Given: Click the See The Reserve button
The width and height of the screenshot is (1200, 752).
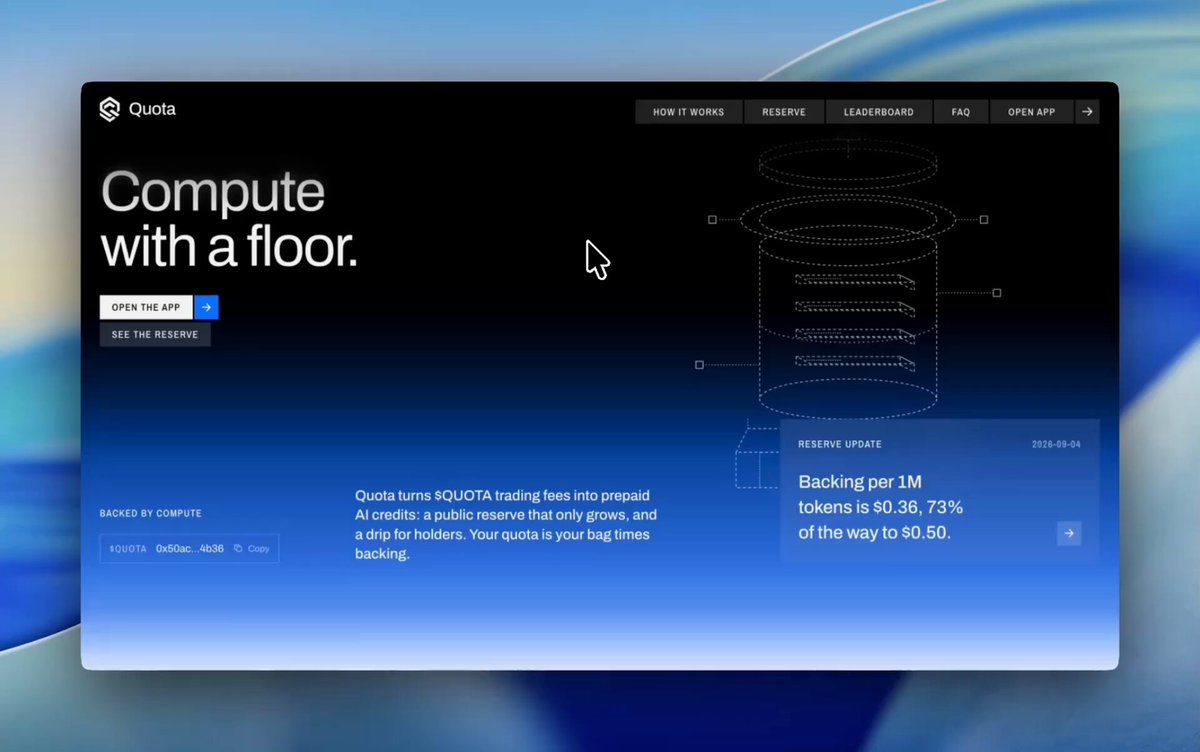Looking at the screenshot, I should point(155,334).
